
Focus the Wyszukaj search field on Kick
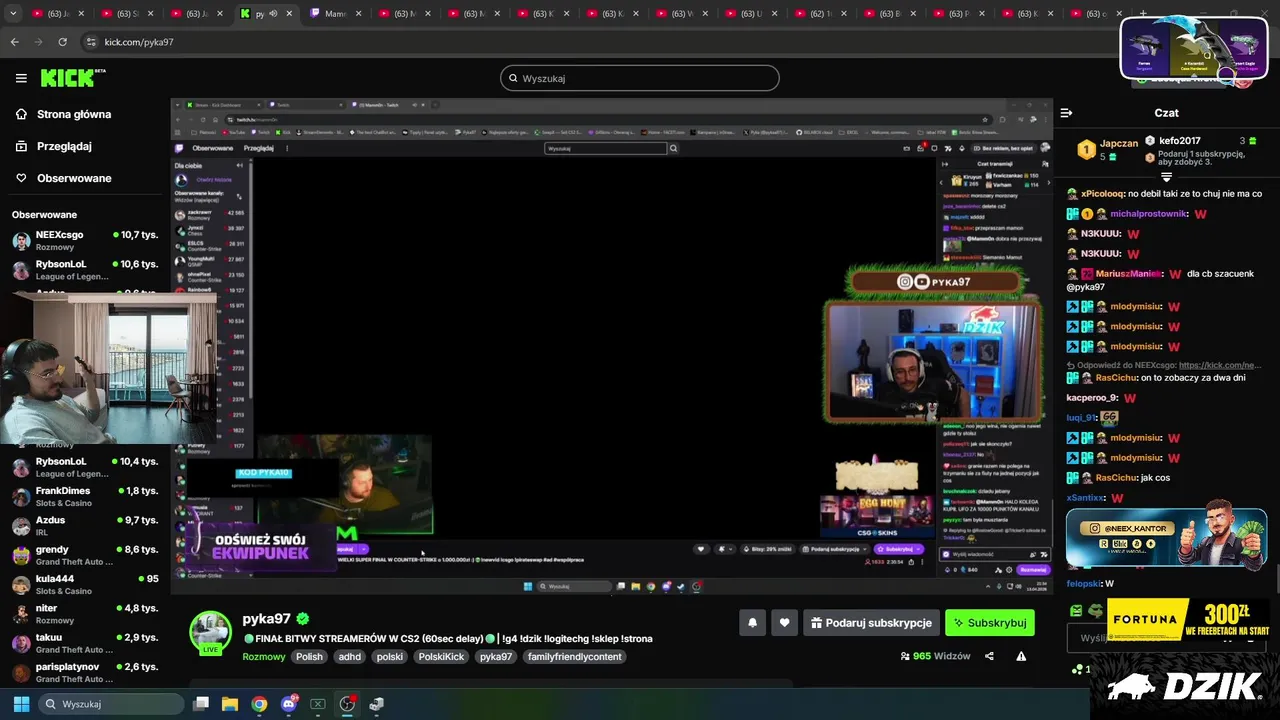point(640,78)
